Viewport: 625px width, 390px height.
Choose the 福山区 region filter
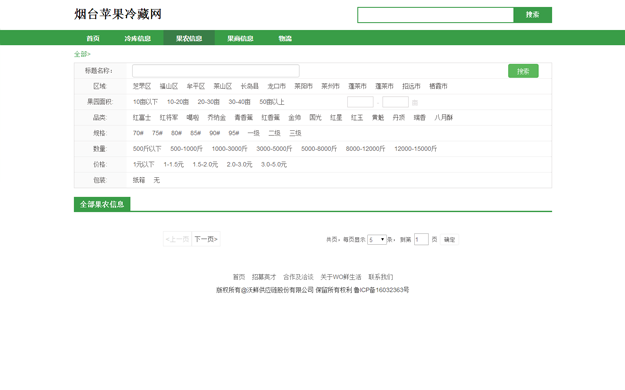pyautogui.click(x=169, y=86)
